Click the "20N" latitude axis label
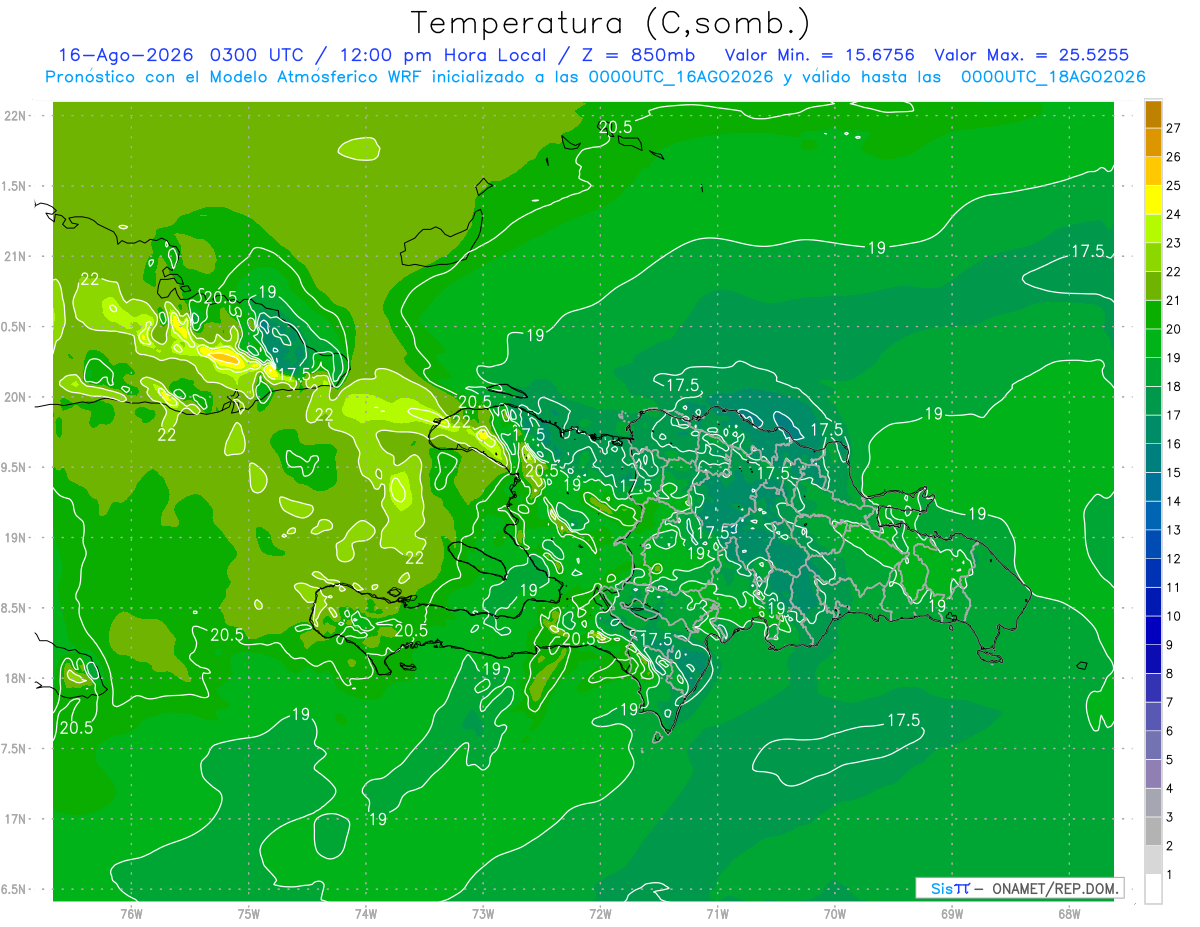Image resolution: width=1200 pixels, height=927 pixels. tap(17, 398)
